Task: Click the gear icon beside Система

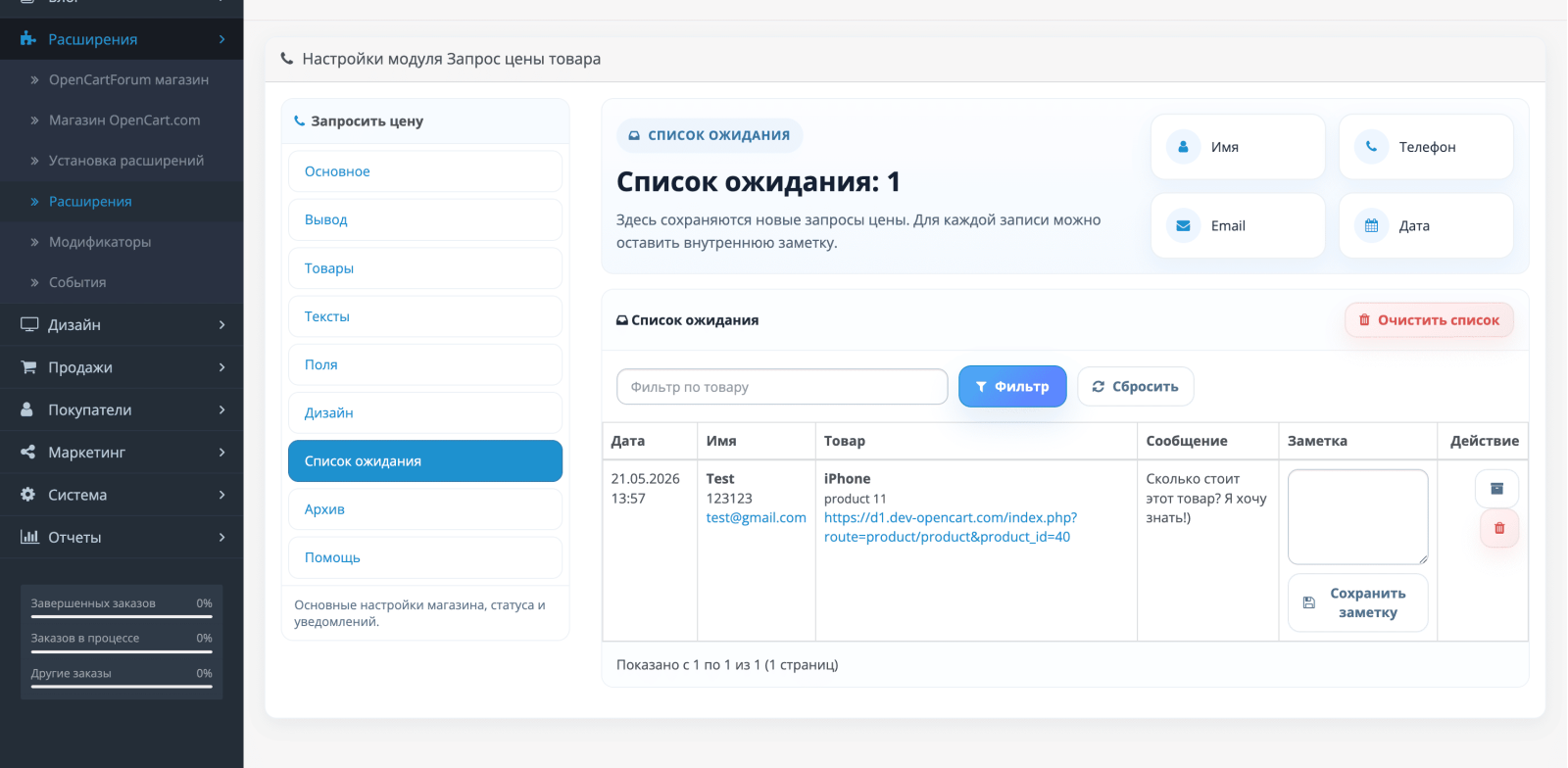Action: click(28, 495)
